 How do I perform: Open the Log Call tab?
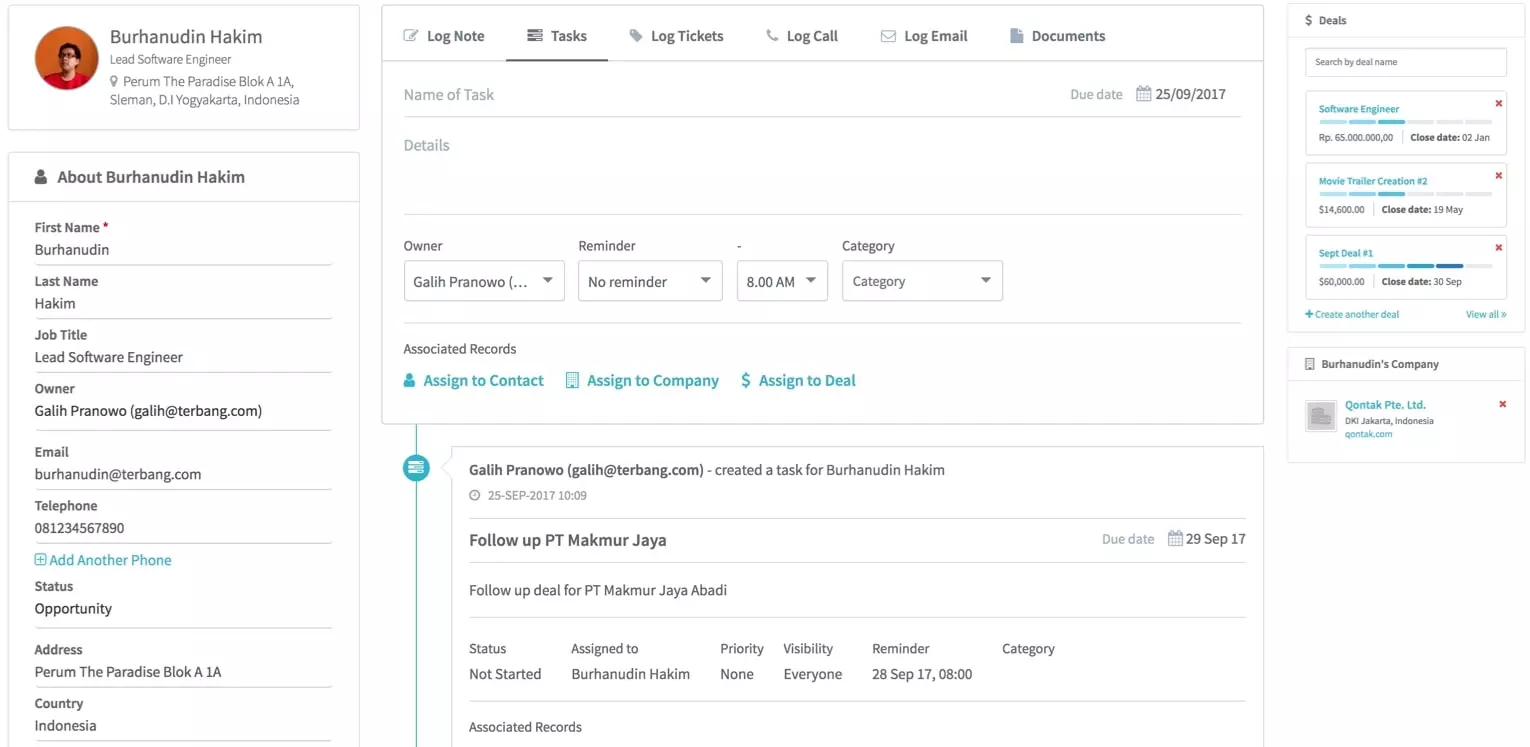pos(802,36)
